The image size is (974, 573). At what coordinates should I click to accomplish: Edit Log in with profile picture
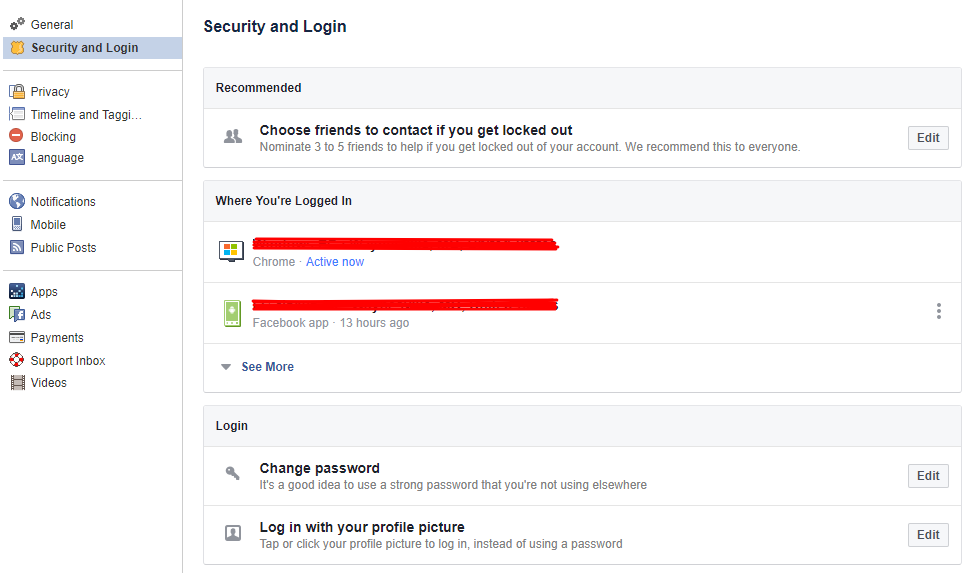[928, 534]
